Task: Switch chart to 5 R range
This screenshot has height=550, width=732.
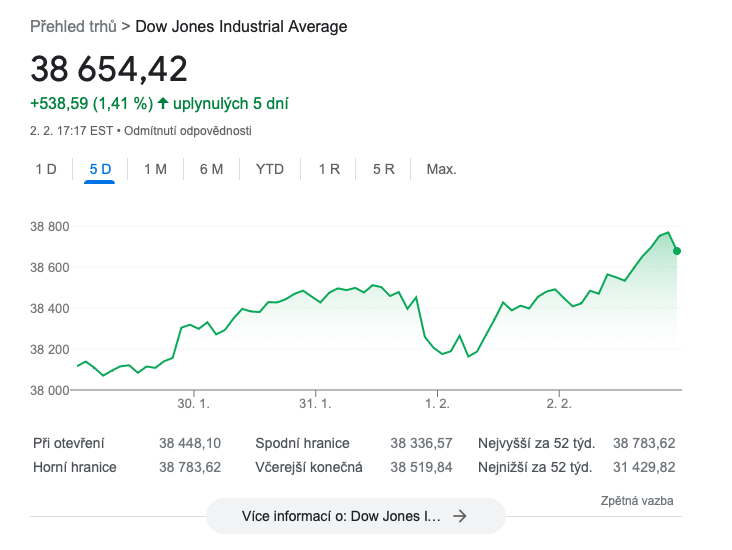Action: (383, 169)
